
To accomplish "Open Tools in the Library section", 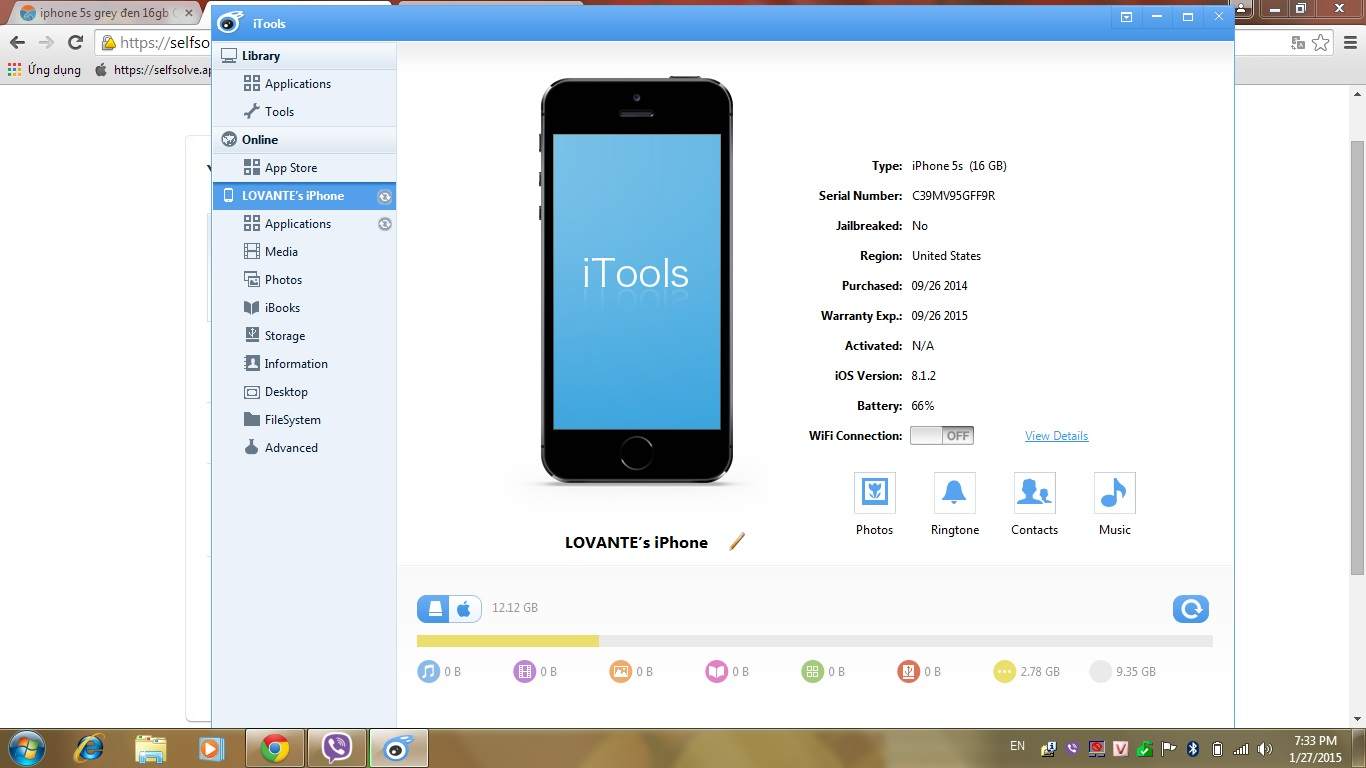I will [304, 112].
